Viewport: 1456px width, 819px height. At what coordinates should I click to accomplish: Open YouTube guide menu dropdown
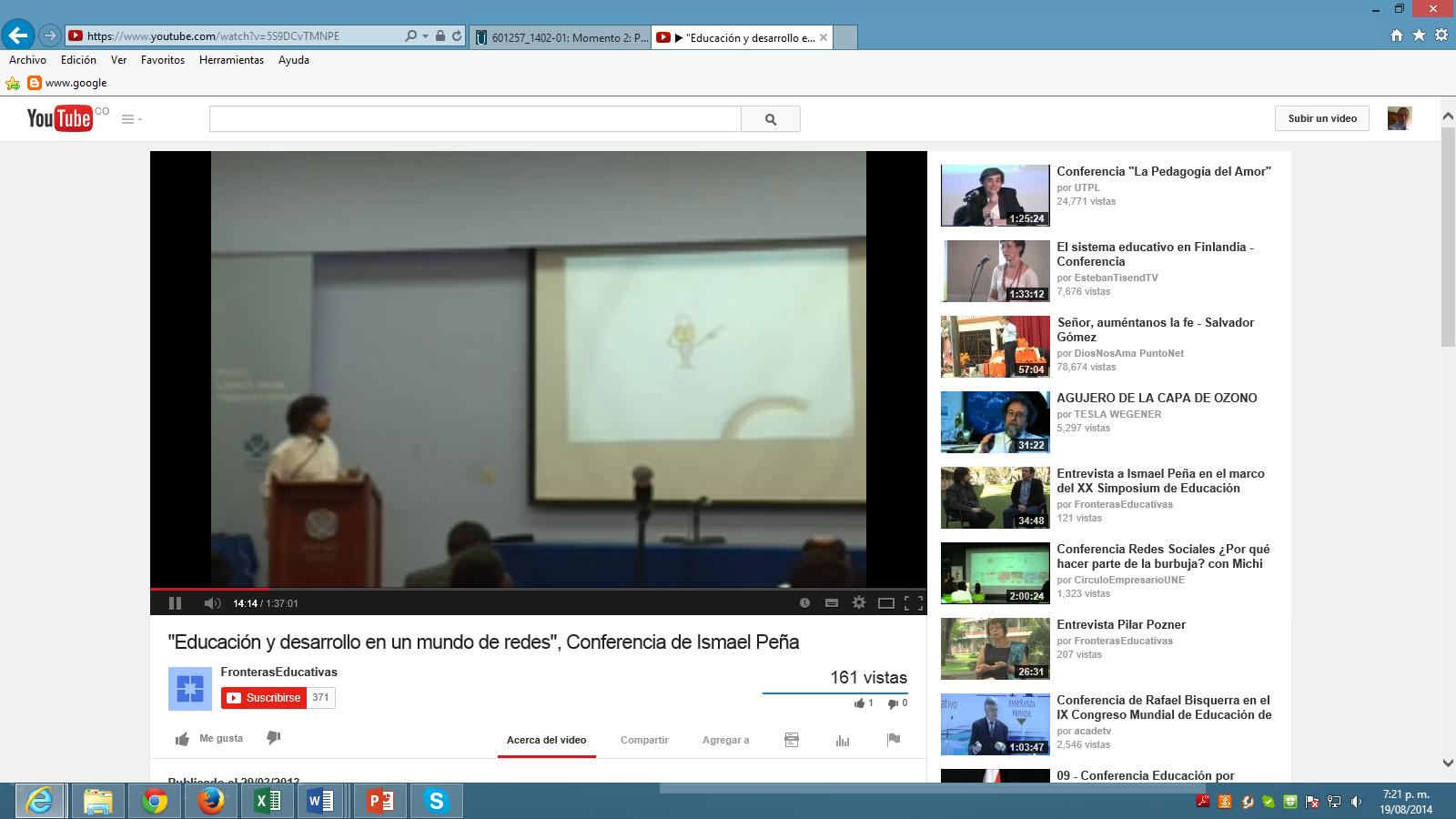coord(132,119)
